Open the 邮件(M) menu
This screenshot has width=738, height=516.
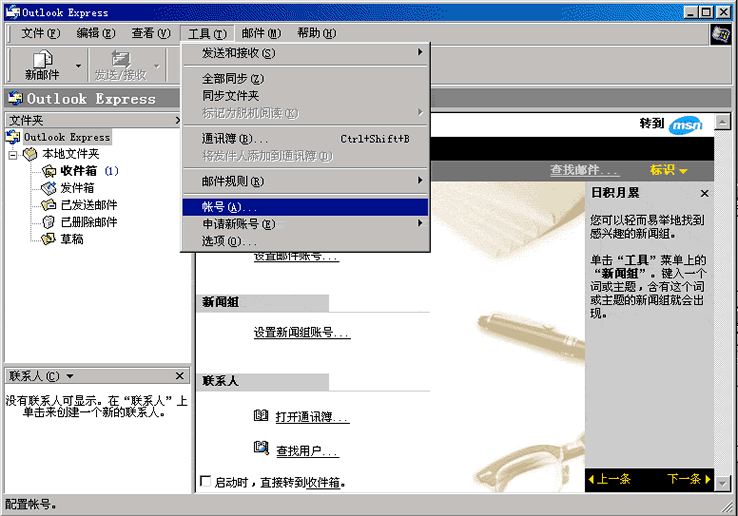261,33
